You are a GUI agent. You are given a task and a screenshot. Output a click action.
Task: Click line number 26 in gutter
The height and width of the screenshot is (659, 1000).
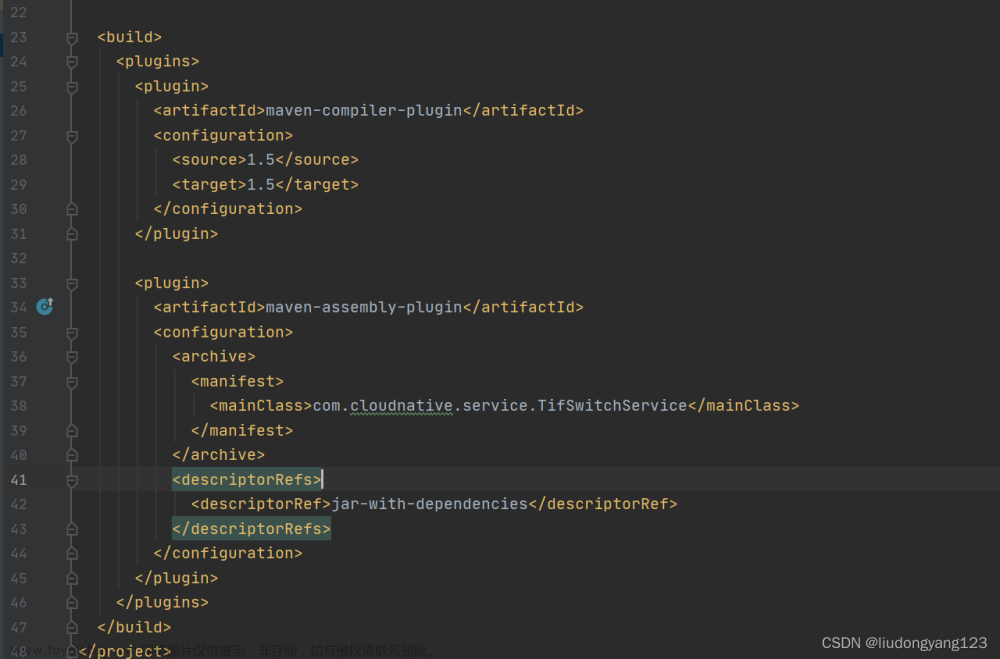[x=18, y=111]
